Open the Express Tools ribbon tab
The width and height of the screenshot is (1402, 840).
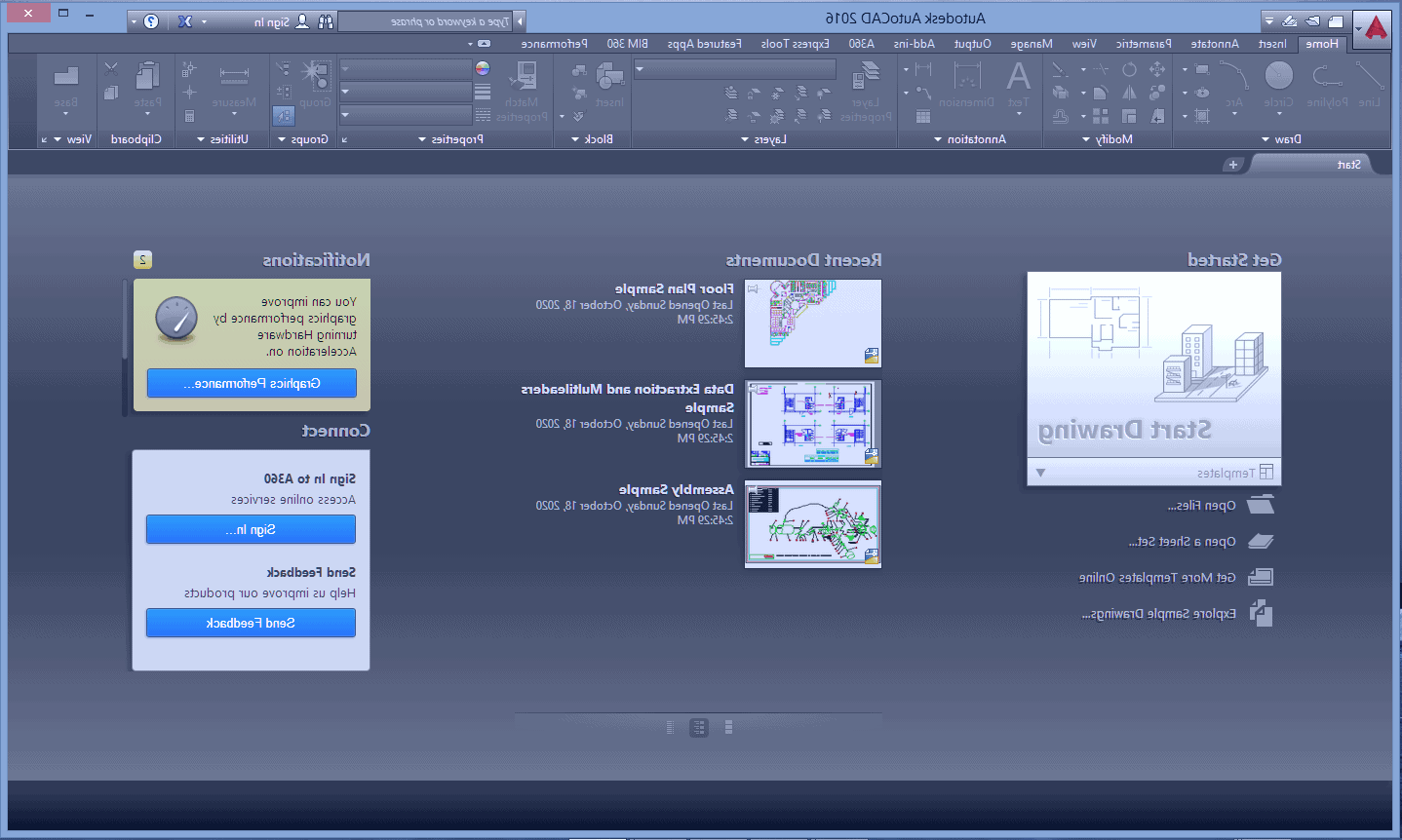[x=795, y=44]
